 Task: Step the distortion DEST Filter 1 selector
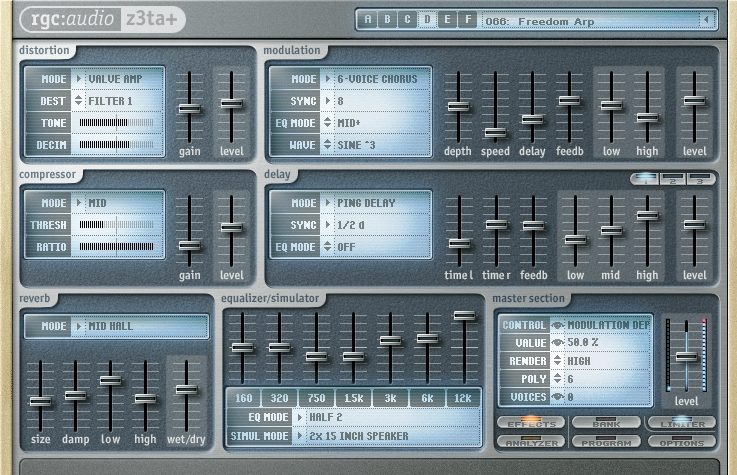click(78, 101)
